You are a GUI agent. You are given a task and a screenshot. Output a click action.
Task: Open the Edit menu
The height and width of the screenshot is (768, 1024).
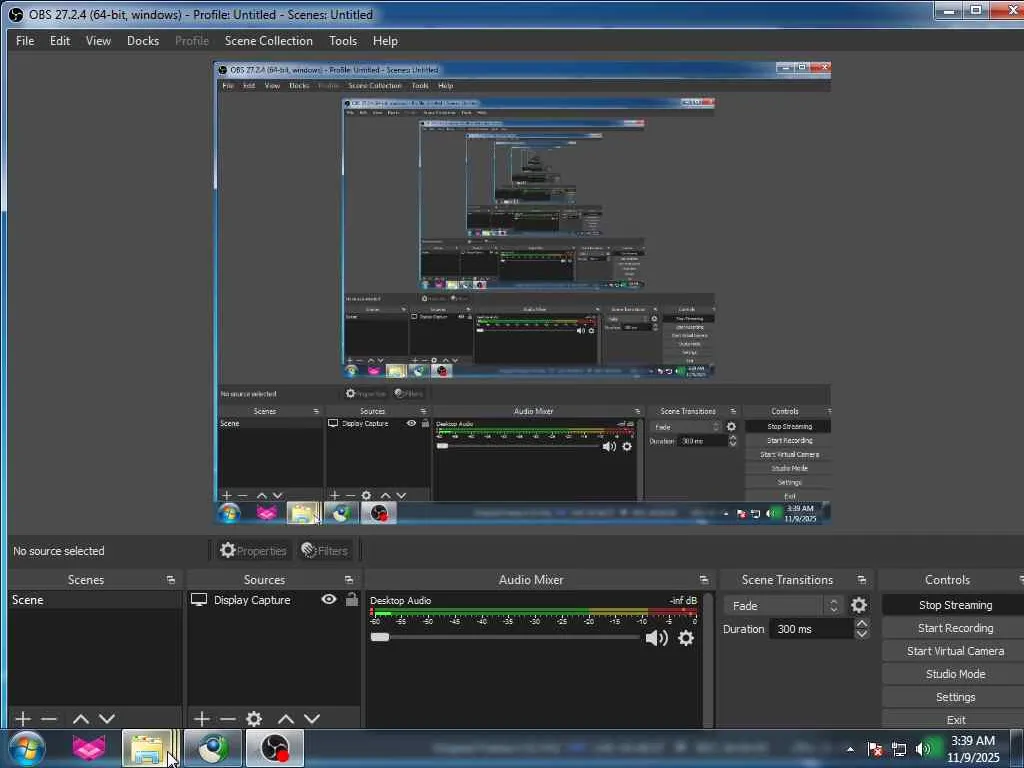point(59,40)
